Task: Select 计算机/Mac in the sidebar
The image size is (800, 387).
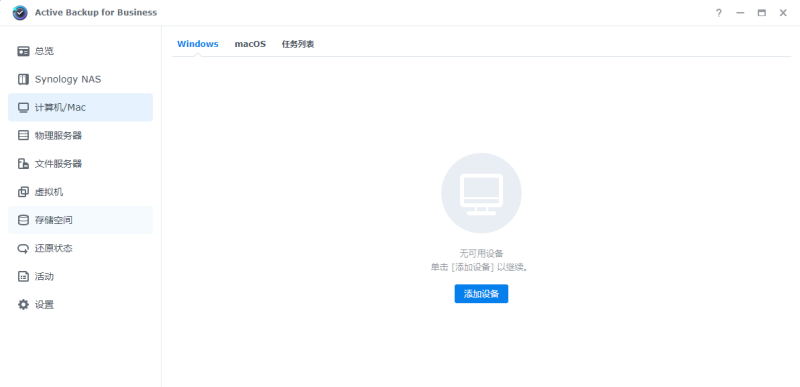Action: 81,108
